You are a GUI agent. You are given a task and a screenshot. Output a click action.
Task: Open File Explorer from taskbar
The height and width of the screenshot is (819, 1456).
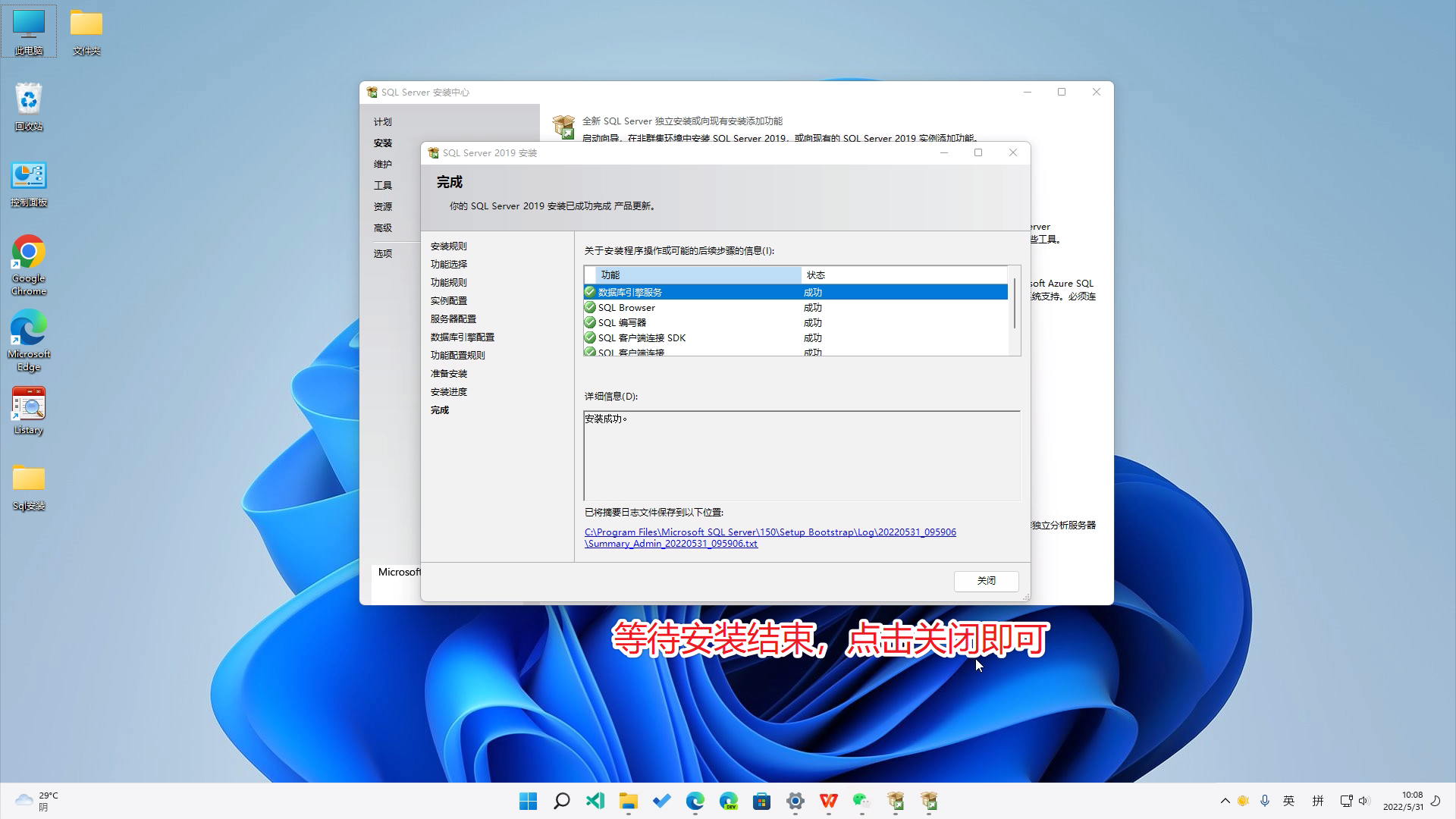click(629, 801)
